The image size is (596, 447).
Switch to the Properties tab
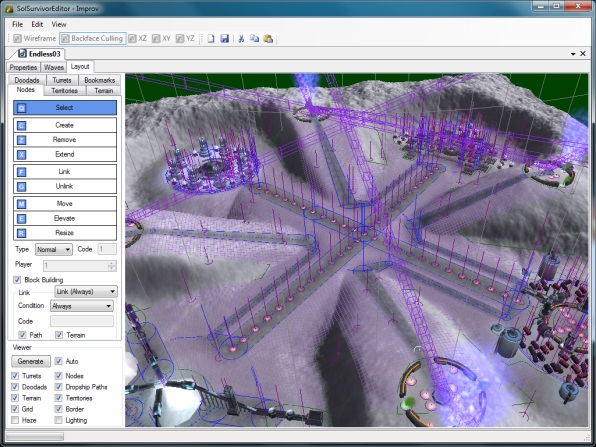tap(23, 67)
